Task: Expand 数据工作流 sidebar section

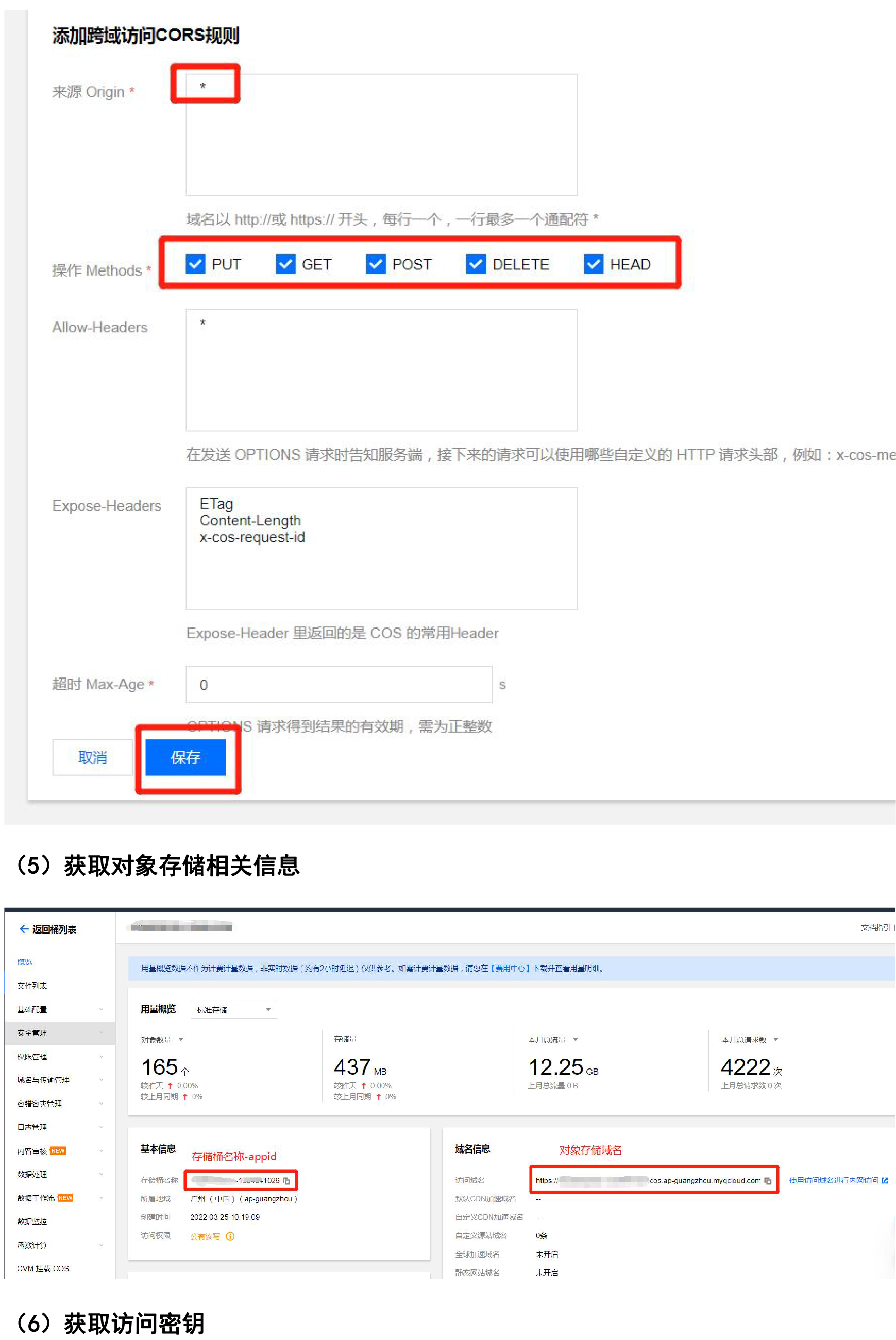Action: 60,1198
